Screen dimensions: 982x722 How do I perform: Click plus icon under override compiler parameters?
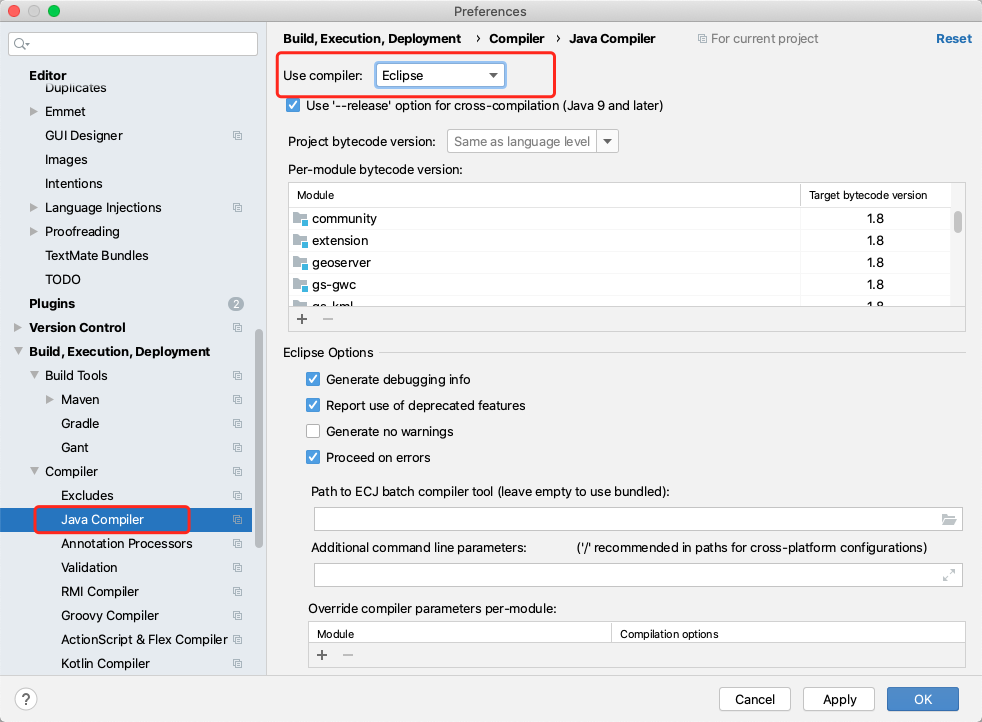(x=322, y=655)
